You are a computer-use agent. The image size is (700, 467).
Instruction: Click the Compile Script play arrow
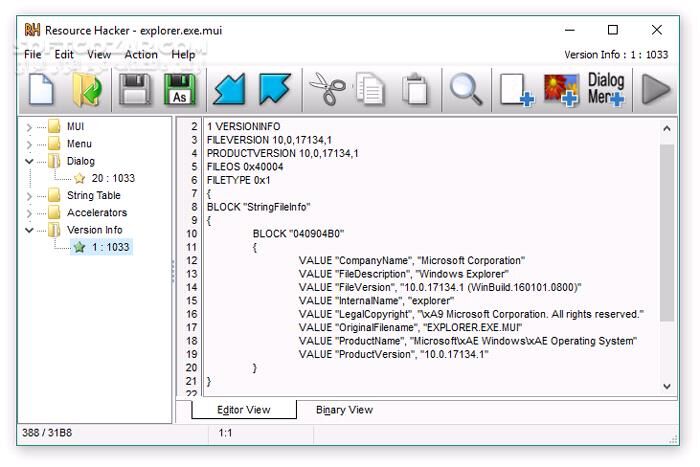[x=655, y=89]
